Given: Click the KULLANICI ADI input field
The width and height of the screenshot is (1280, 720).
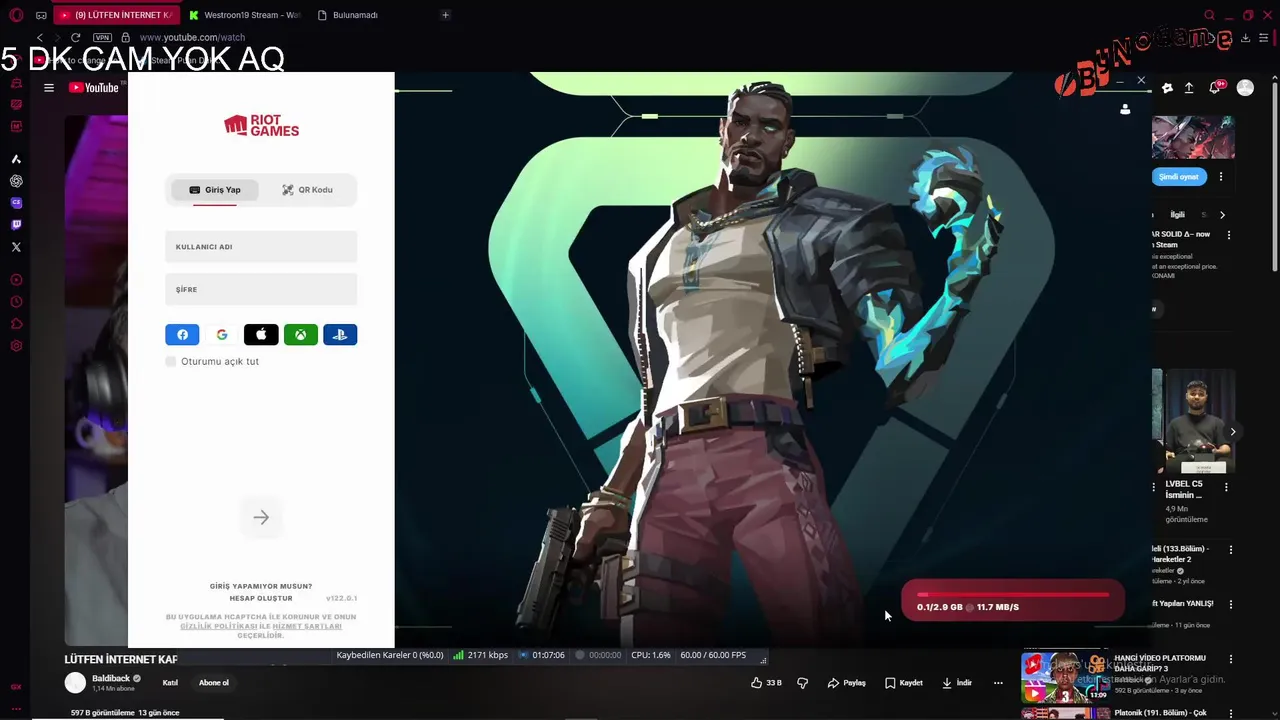Looking at the screenshot, I should click(x=261, y=247).
